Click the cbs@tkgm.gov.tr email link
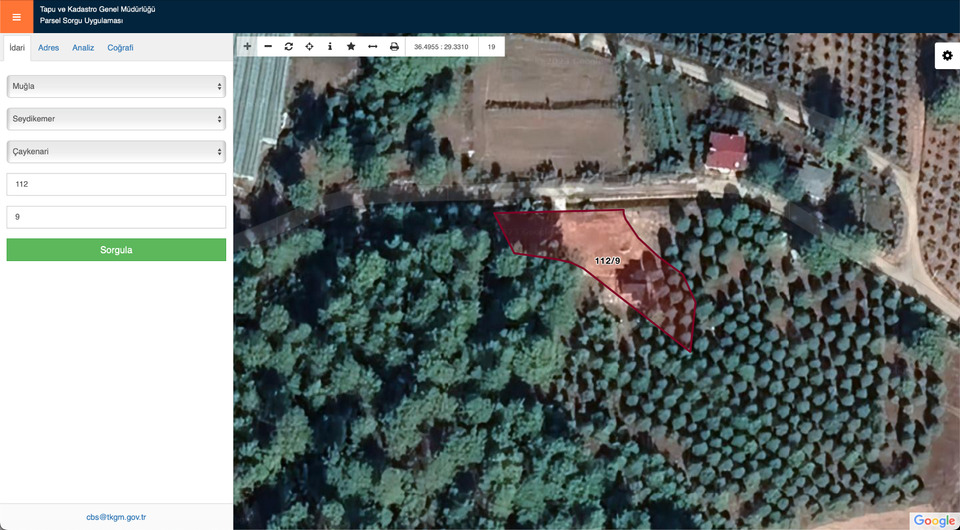The width and height of the screenshot is (960, 530). point(116,517)
